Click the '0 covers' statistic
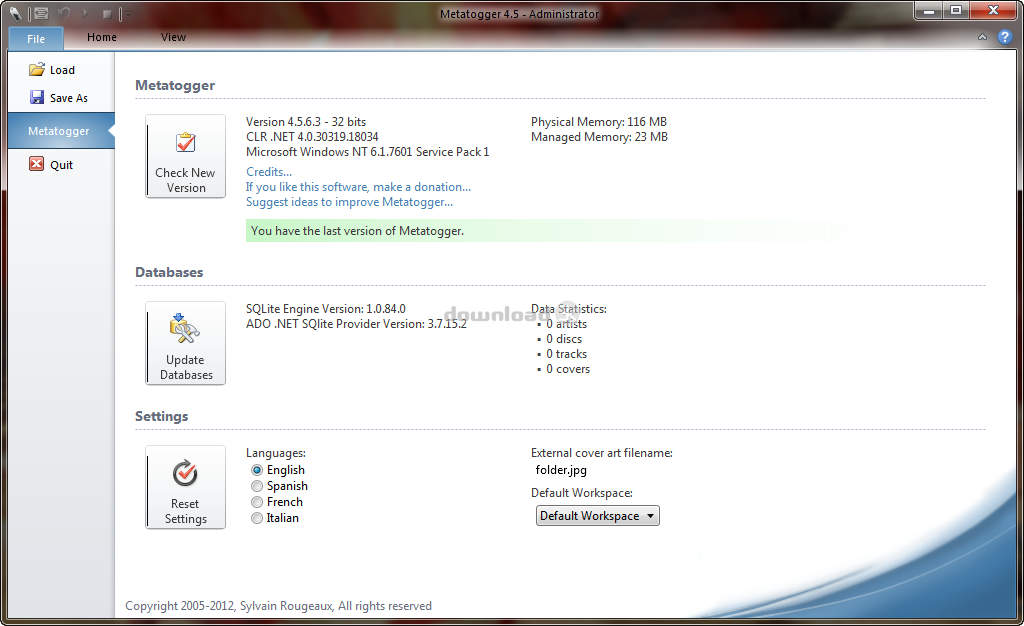The image size is (1024, 626). tap(568, 369)
